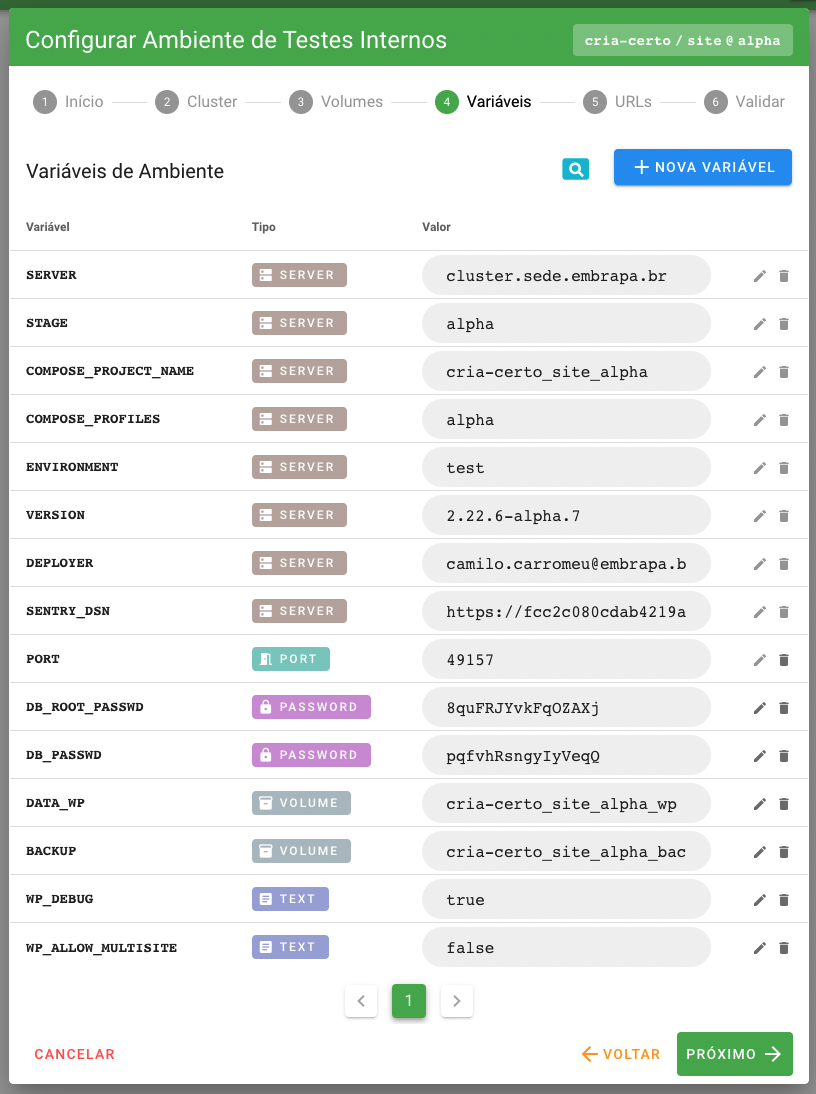Edit the WP_ALLOW_MULTISITE variable
Viewport: 816px width, 1094px height.
point(760,948)
